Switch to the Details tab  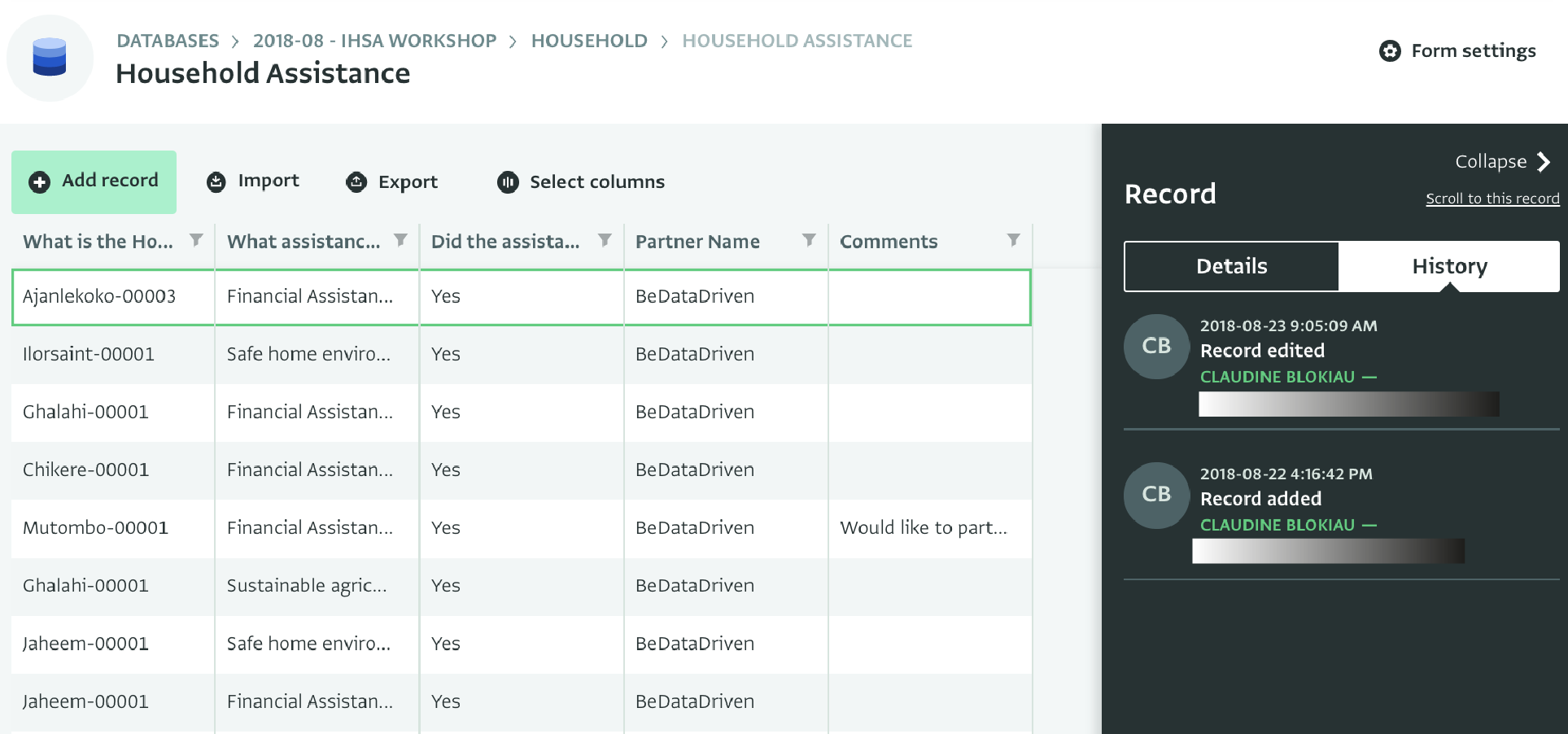point(1231,266)
